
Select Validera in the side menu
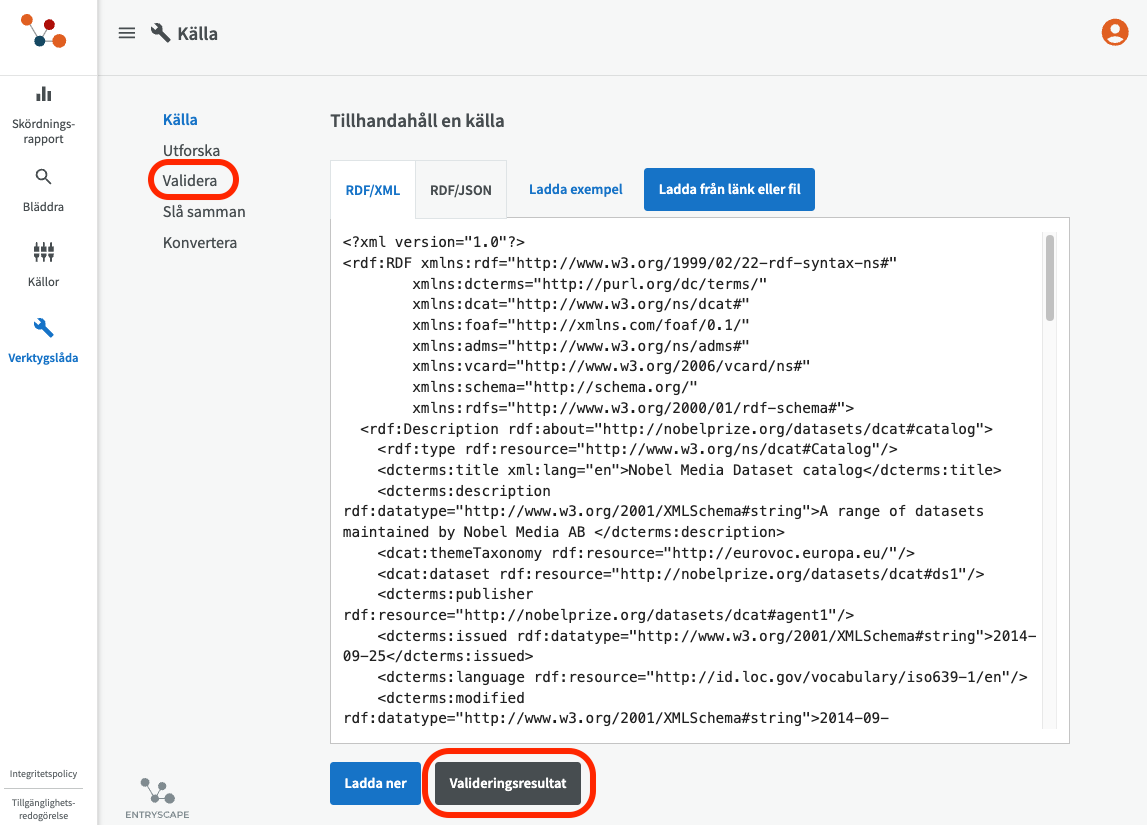click(190, 181)
